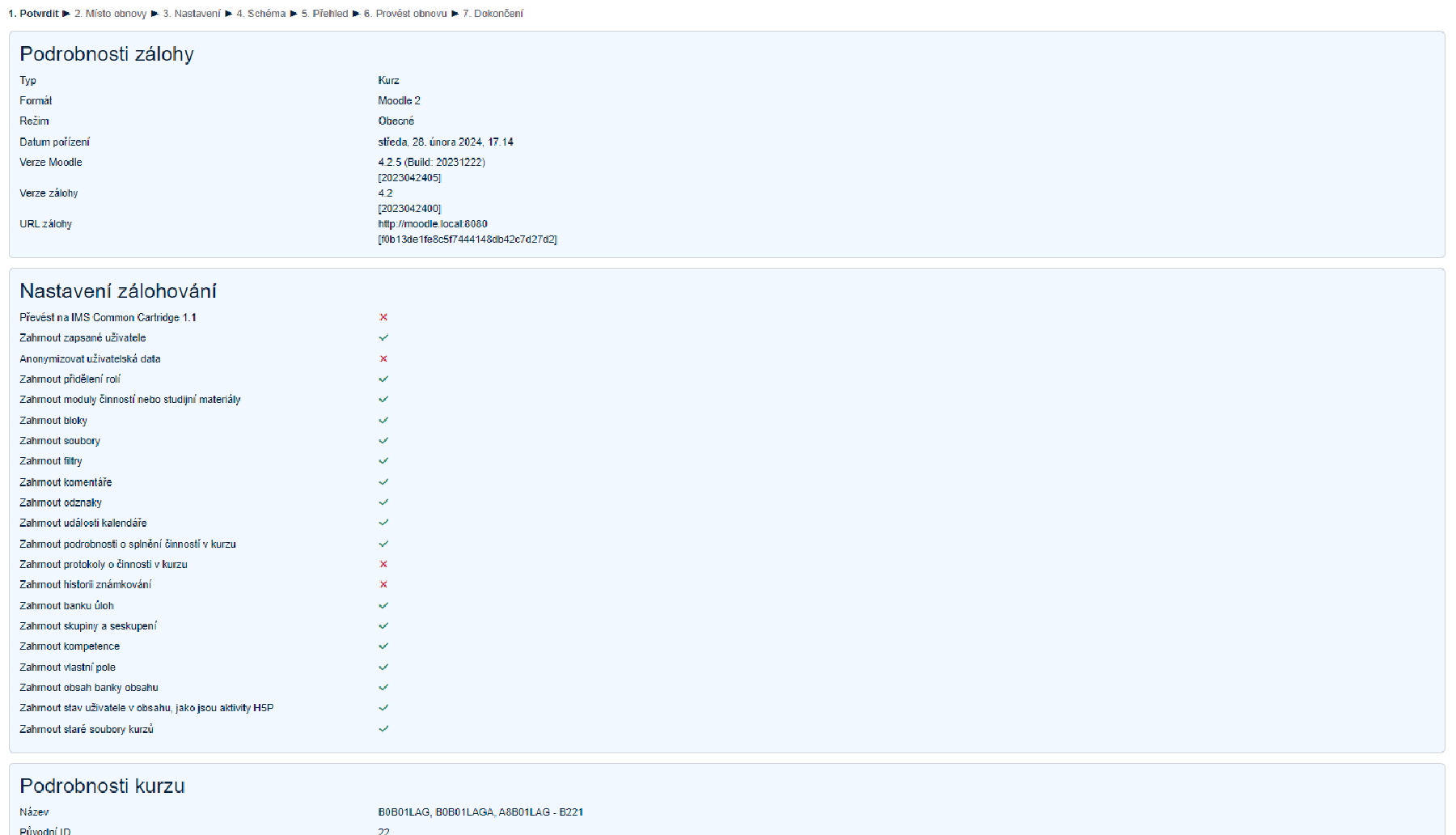
Task: Select step 6. Provést obnovu
Action: tap(405, 14)
